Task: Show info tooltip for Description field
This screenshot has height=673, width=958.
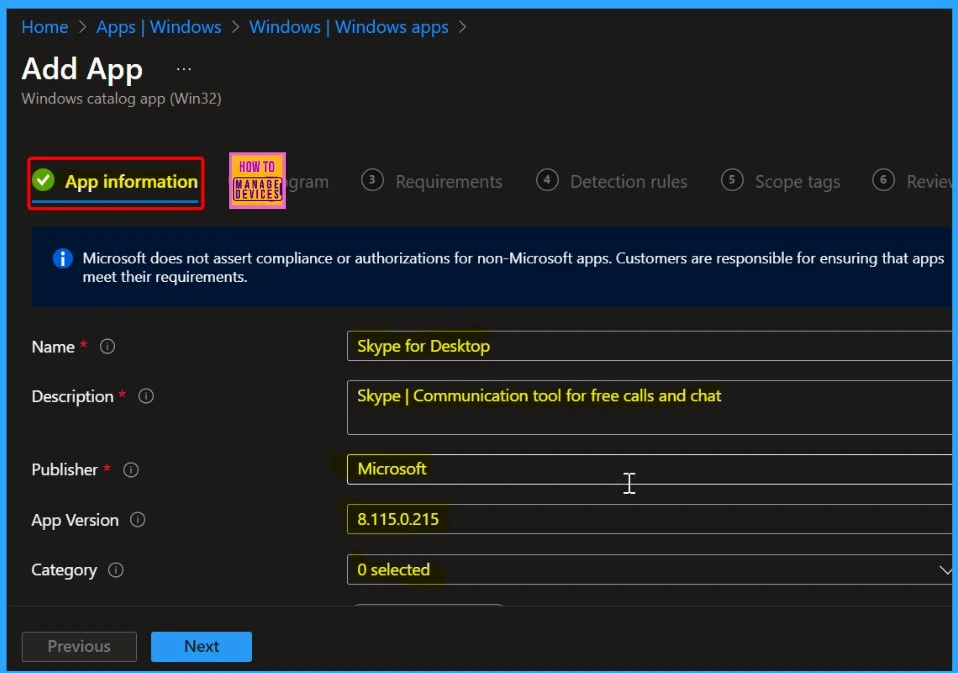Action: click(x=146, y=396)
